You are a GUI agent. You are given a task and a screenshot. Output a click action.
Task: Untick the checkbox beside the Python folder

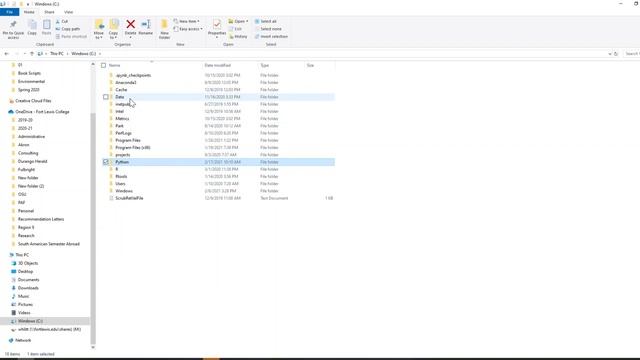(x=106, y=162)
